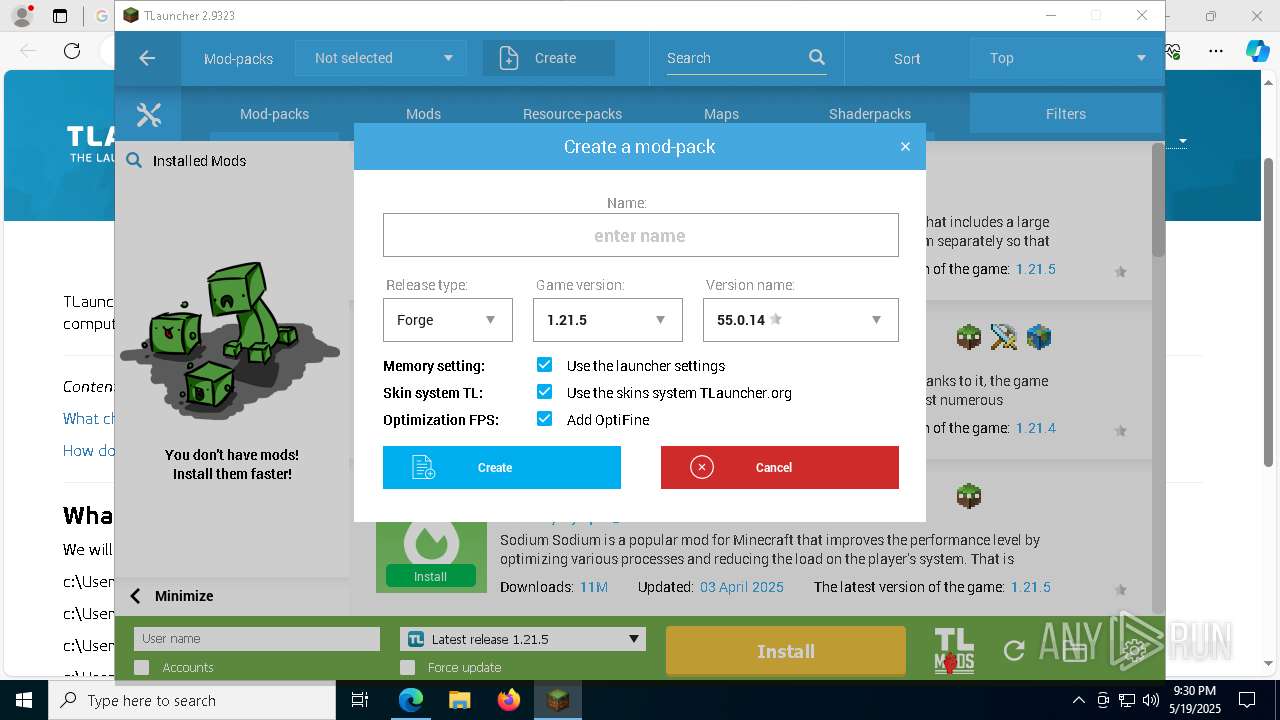Open the Latest release 1.21.5 version dropdown

click(523, 639)
